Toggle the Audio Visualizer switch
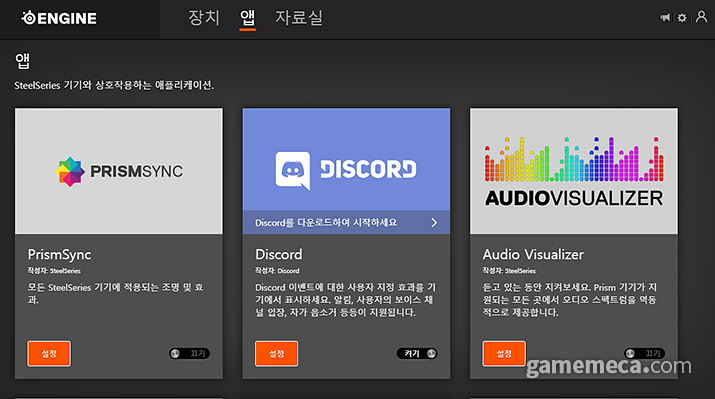The height and width of the screenshot is (399, 715). click(644, 353)
